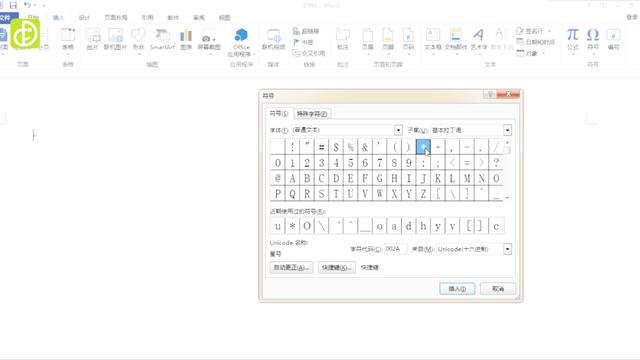The width and height of the screenshot is (640, 360).
Task: Select the ampersand & symbol
Action: pos(365,147)
